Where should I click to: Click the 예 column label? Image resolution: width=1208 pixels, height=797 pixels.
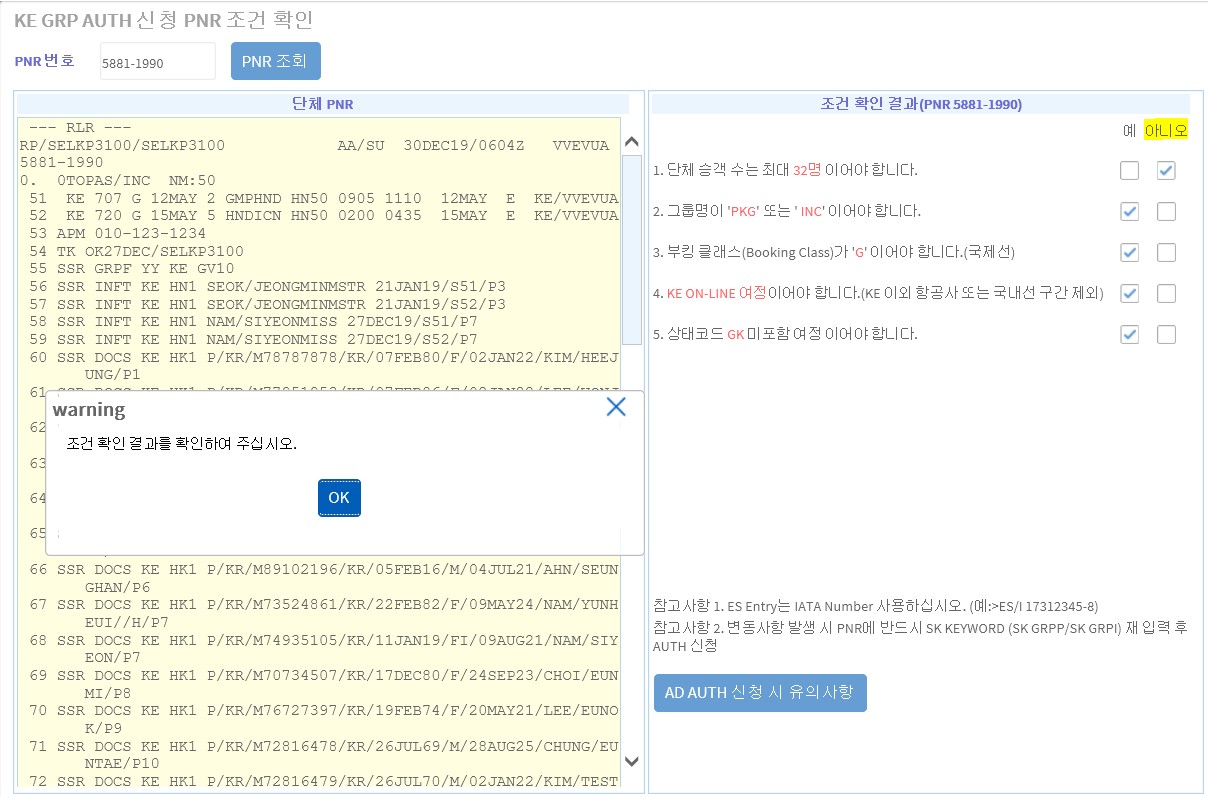[1129, 131]
